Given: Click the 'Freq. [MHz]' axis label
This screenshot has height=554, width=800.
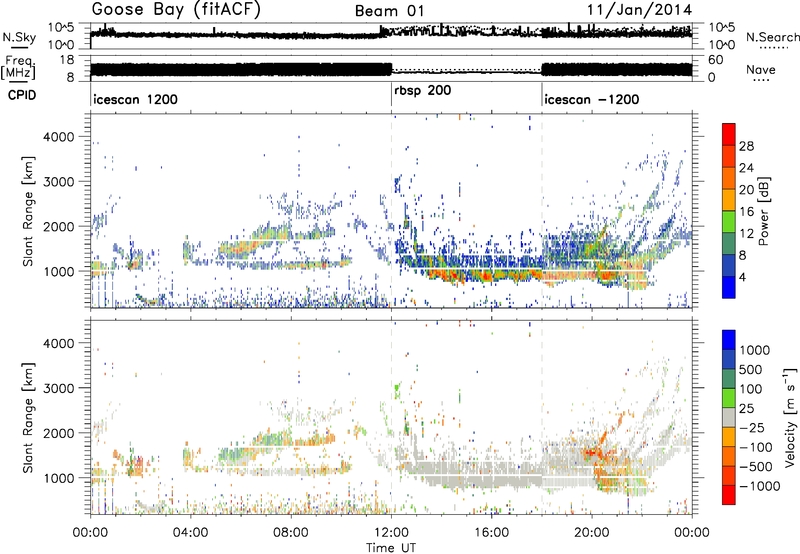Looking at the screenshot, I should tap(18, 68).
